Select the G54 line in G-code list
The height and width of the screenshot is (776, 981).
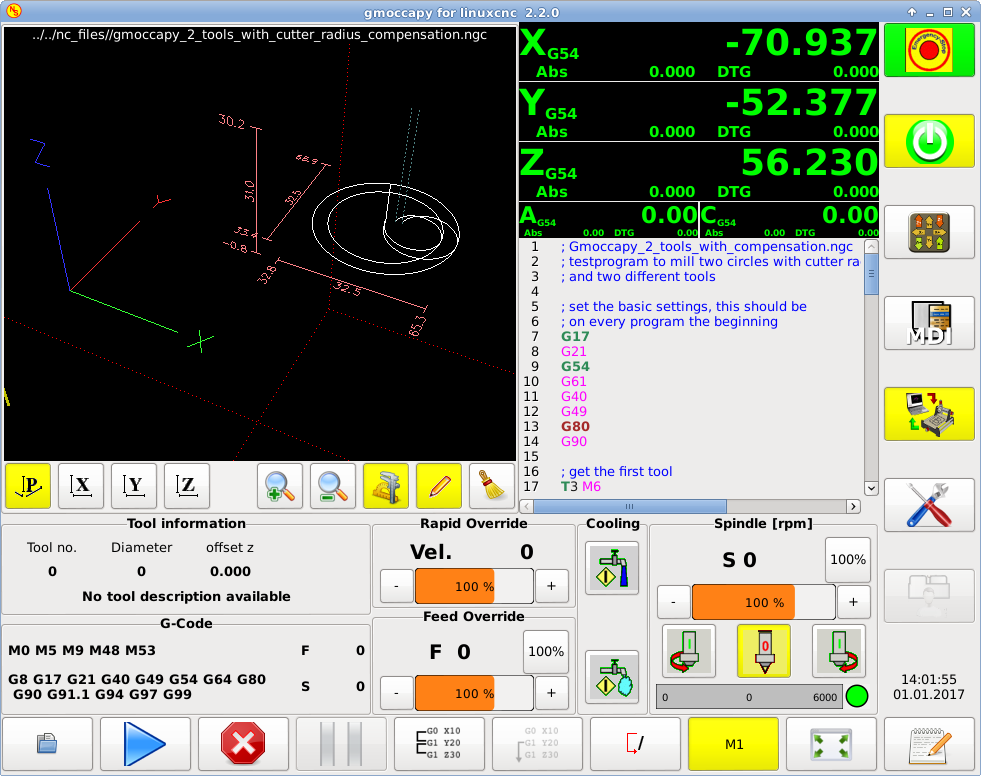[575, 366]
